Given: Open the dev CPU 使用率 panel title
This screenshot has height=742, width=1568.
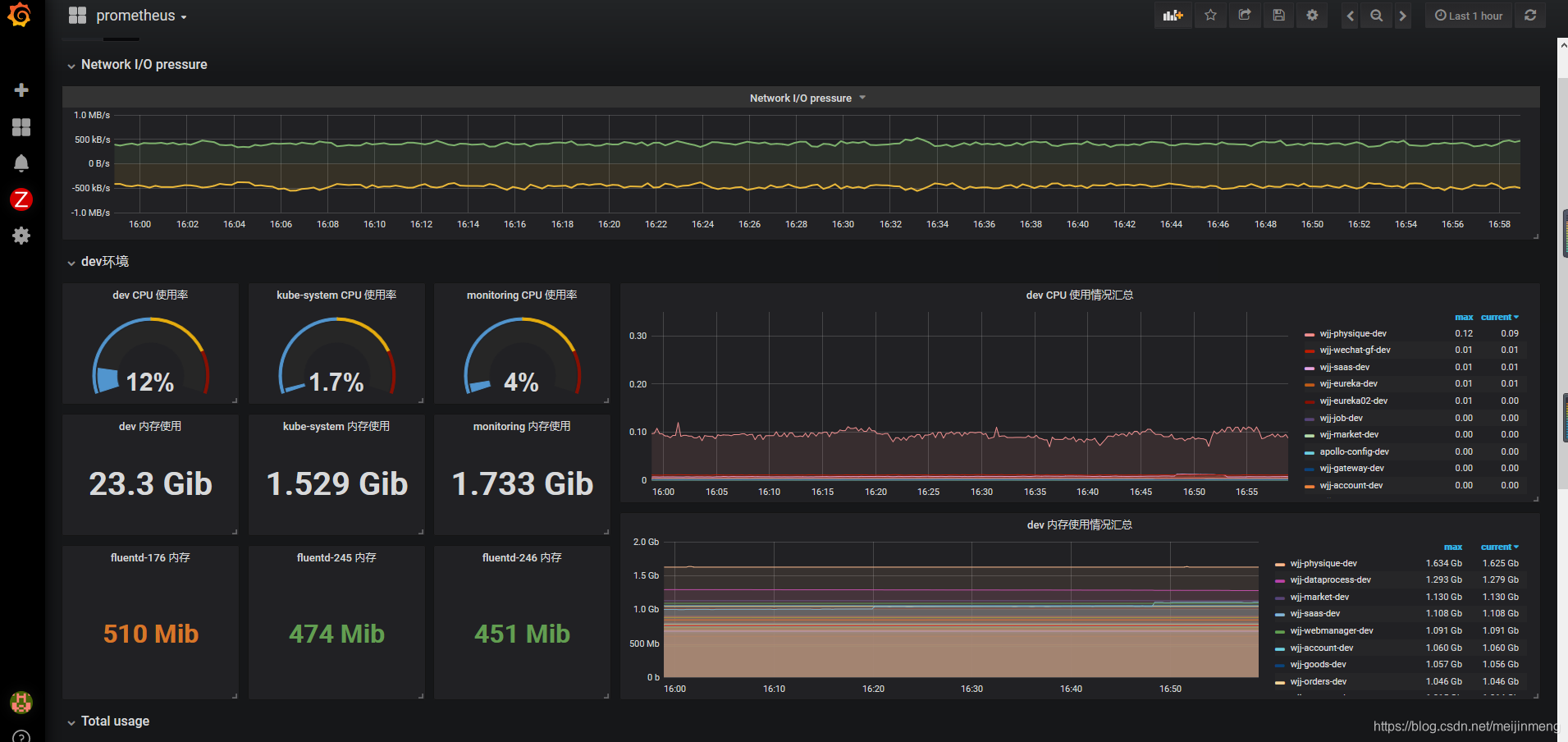Looking at the screenshot, I should [150, 295].
